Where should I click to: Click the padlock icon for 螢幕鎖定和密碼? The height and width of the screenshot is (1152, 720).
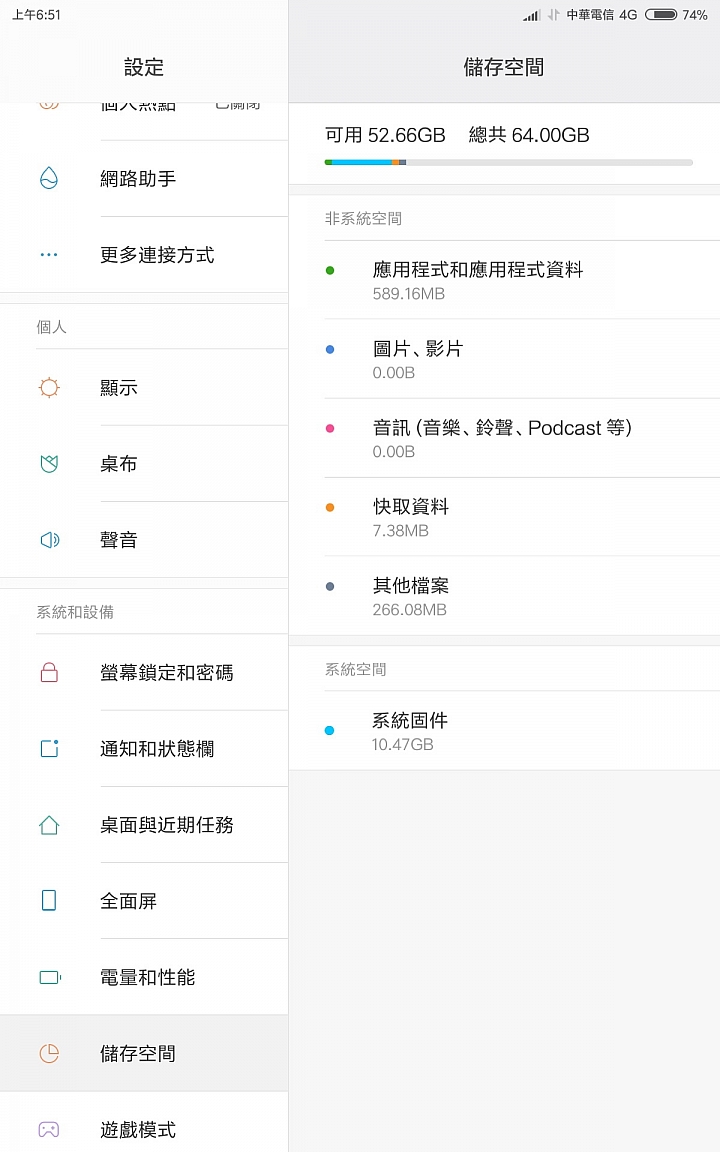(49, 673)
